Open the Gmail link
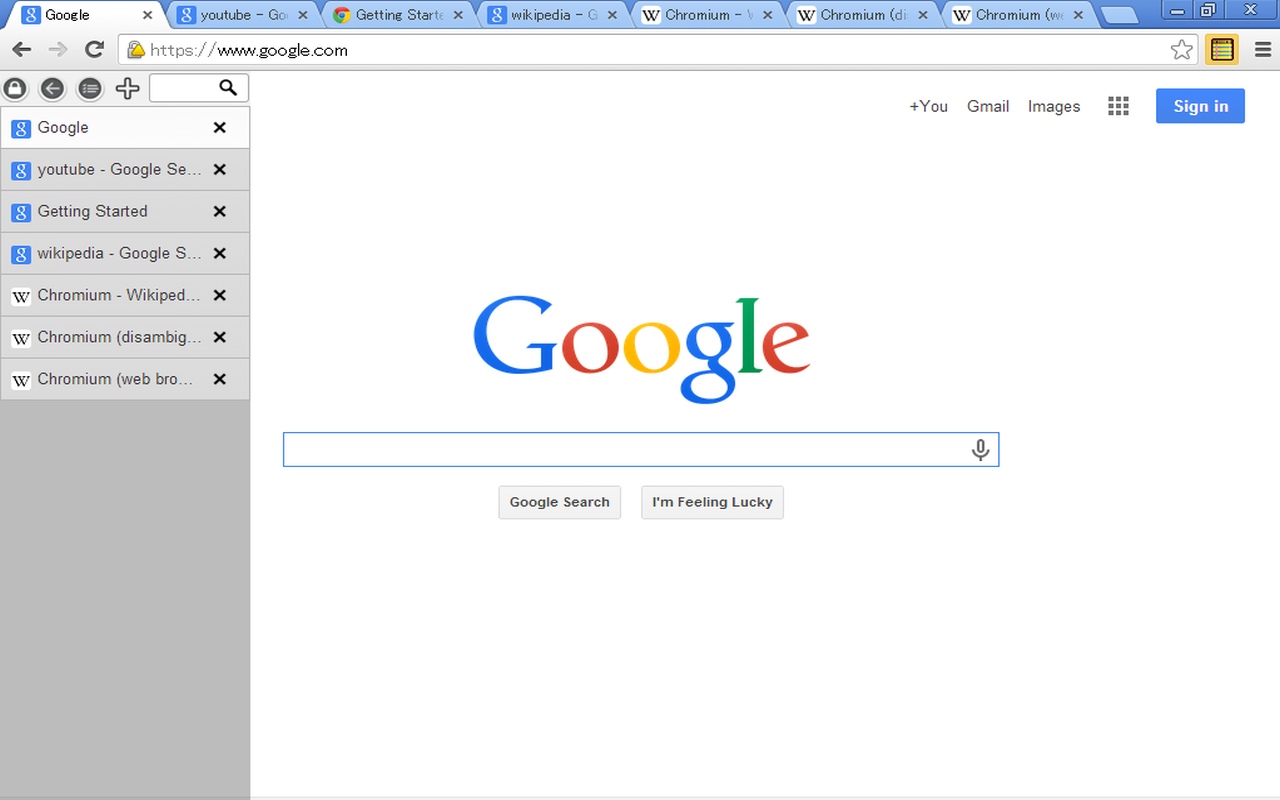 click(988, 106)
